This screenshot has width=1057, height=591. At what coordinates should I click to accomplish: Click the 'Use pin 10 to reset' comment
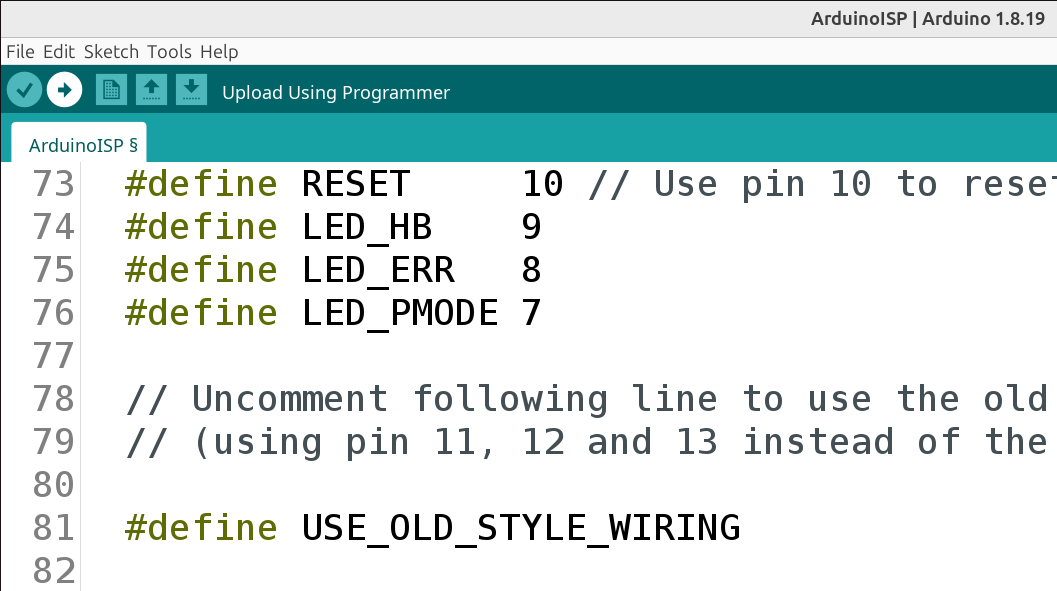point(822,184)
